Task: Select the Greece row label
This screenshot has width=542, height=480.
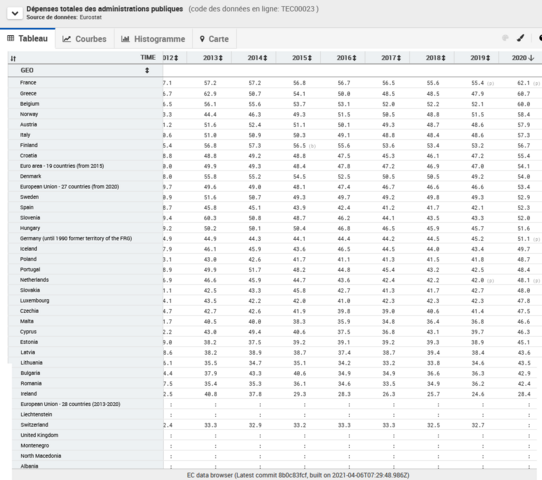Action: pyautogui.click(x=28, y=93)
